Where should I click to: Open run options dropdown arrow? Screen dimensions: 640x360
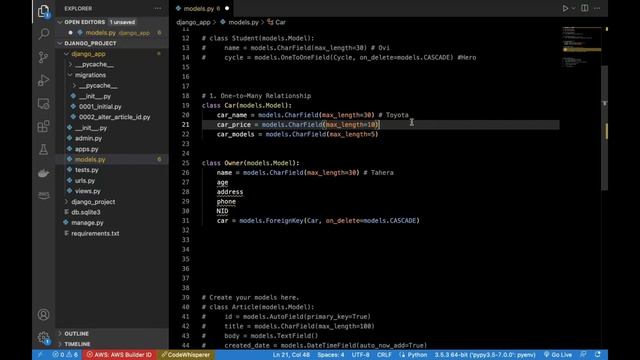pos(573,8)
